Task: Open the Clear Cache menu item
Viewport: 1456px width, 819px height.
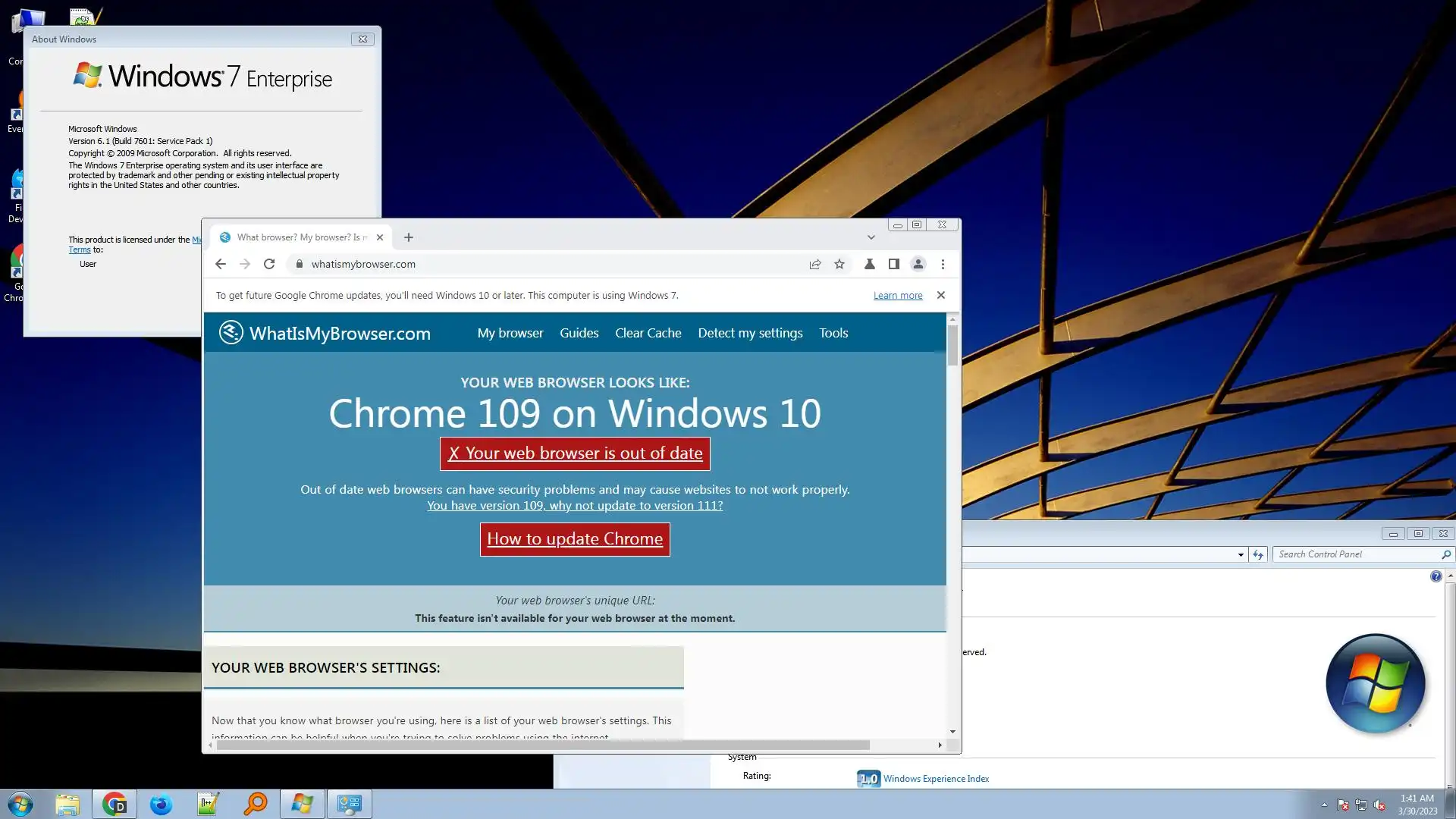Action: point(648,333)
